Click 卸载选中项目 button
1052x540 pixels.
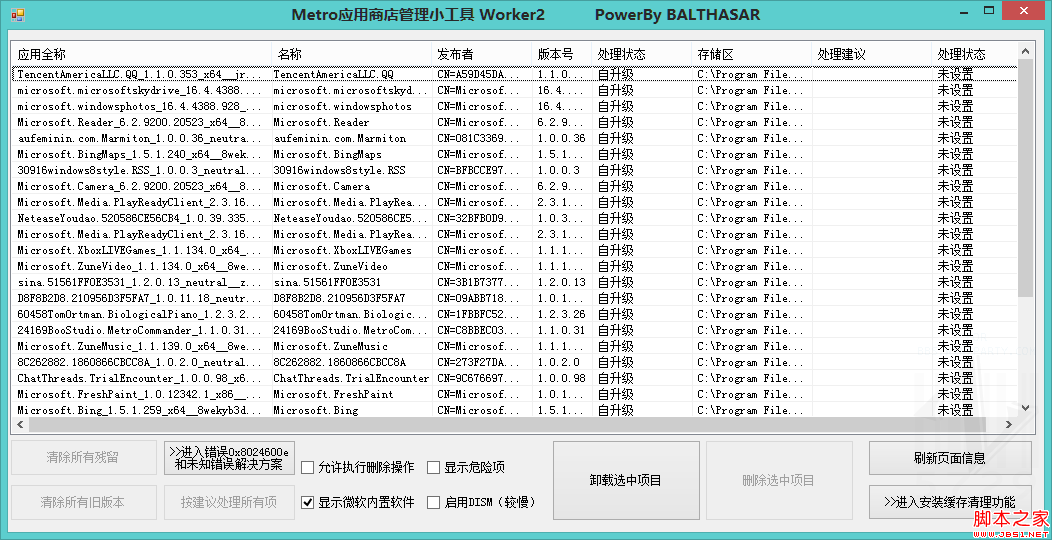625,480
